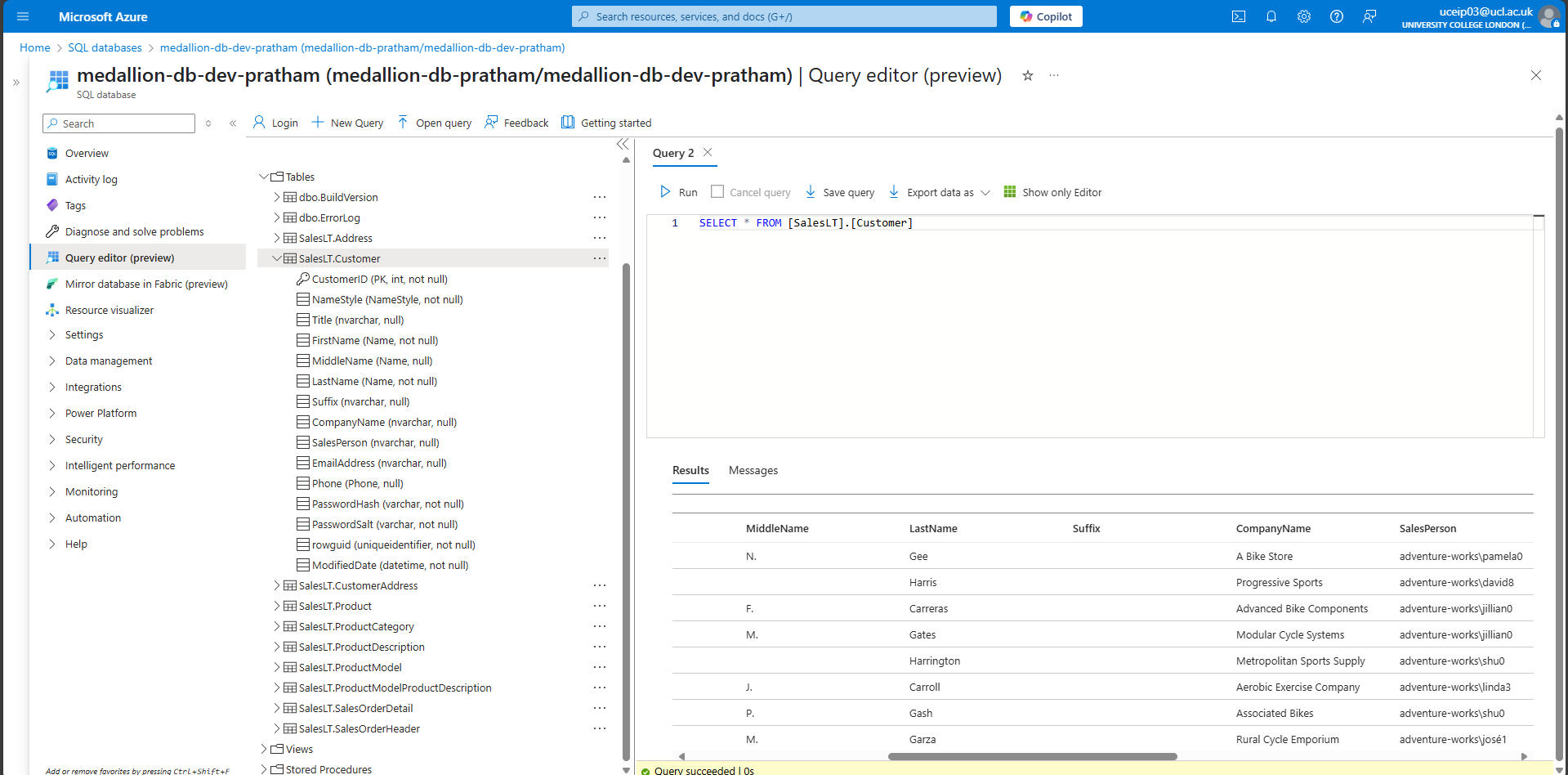The height and width of the screenshot is (775, 1568).
Task: Expand SalesLT.SalesOrderHeader table
Action: 277,728
